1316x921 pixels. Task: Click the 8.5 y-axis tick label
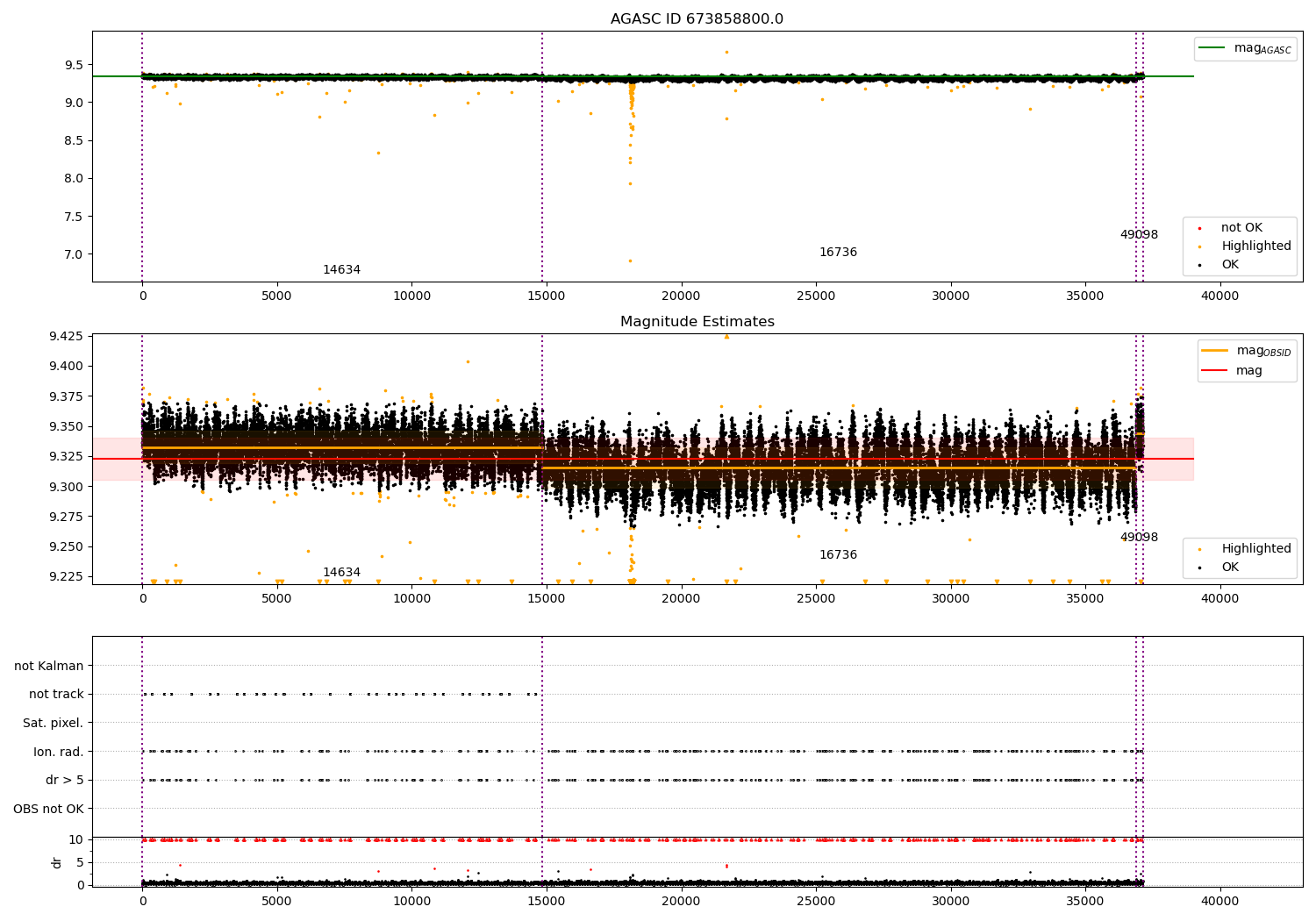click(x=74, y=140)
